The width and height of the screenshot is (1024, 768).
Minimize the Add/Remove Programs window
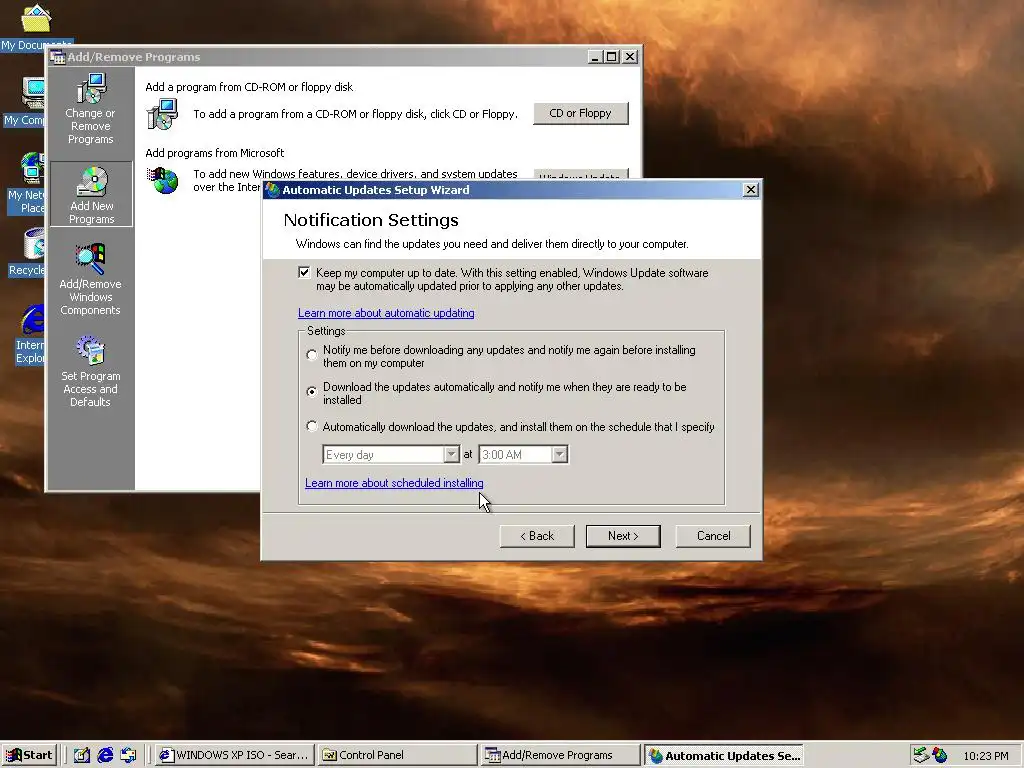(595, 57)
